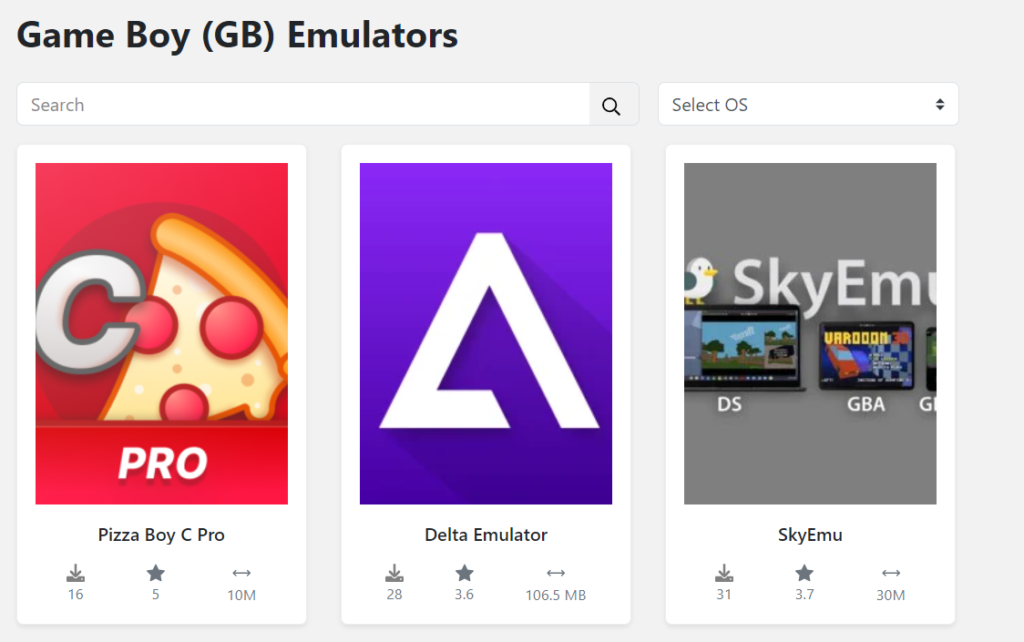Click the 3.6 rating value under Delta Emulator
Viewport: 1024px width, 642px height.
(464, 593)
